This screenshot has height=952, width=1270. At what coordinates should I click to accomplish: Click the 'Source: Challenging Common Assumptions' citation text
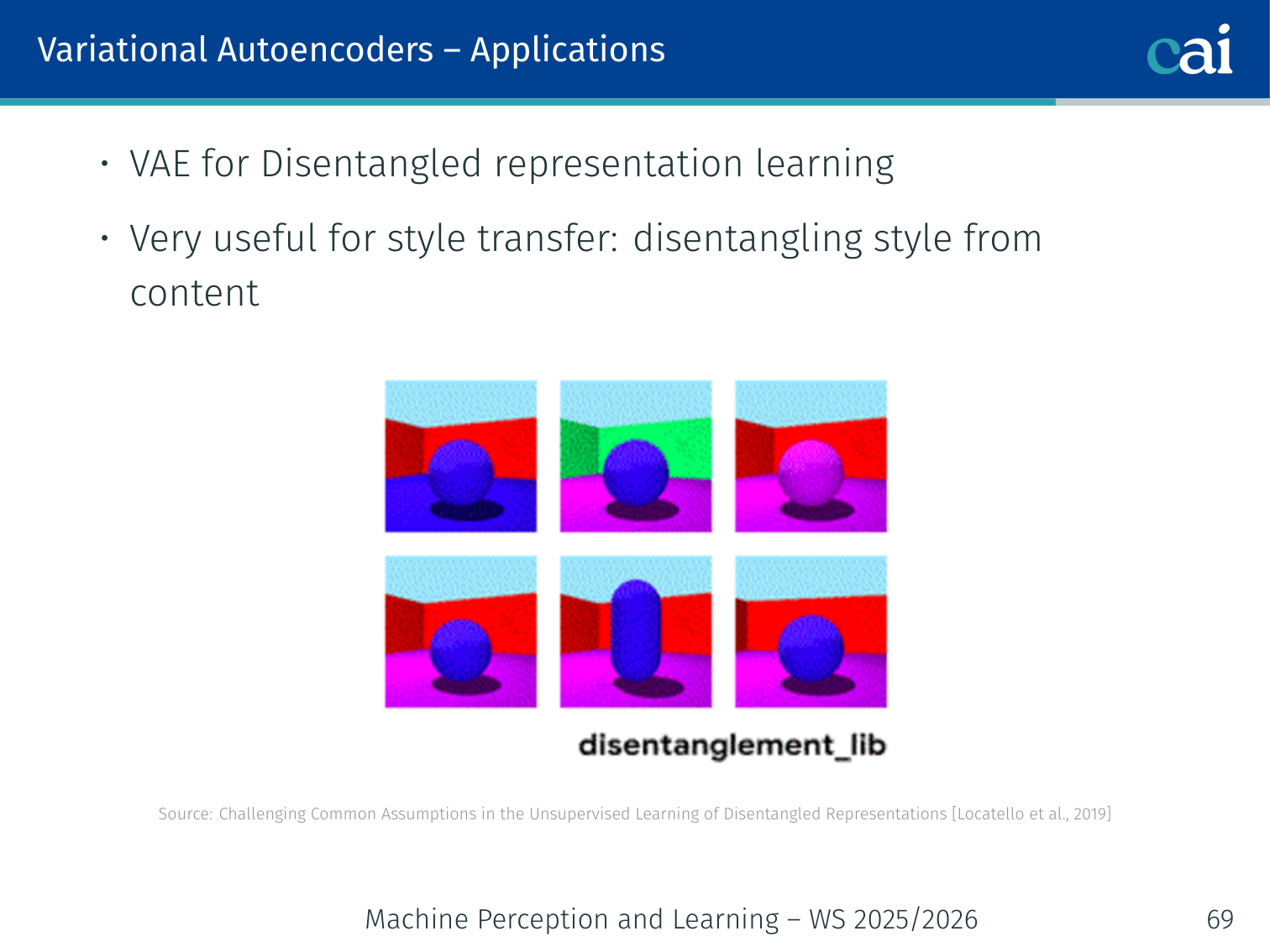[x=553, y=813]
